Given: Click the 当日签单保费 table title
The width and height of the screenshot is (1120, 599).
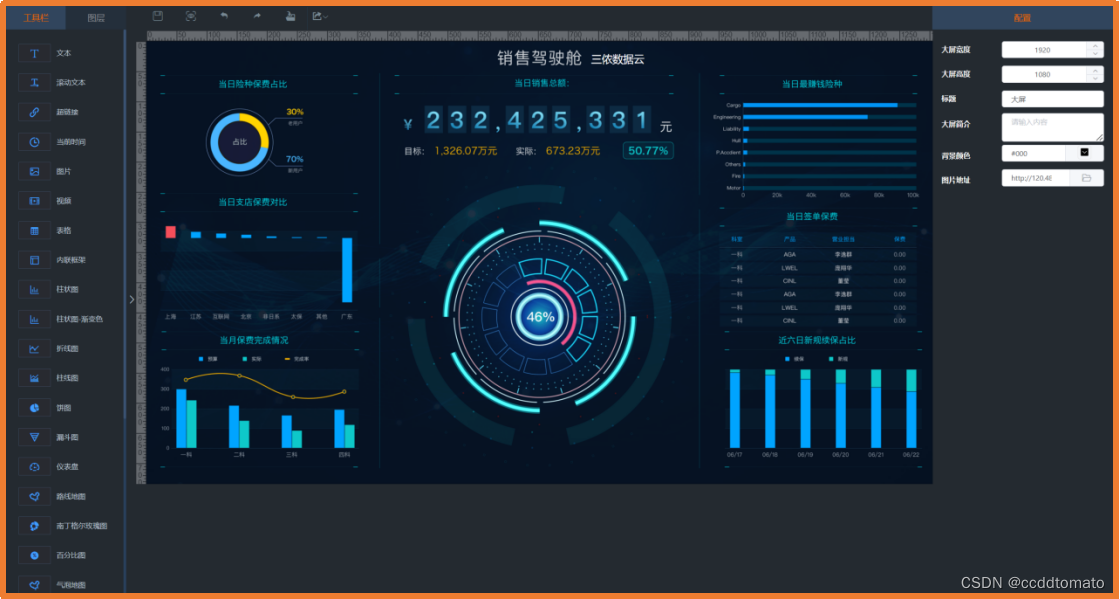Looking at the screenshot, I should coord(812,216).
